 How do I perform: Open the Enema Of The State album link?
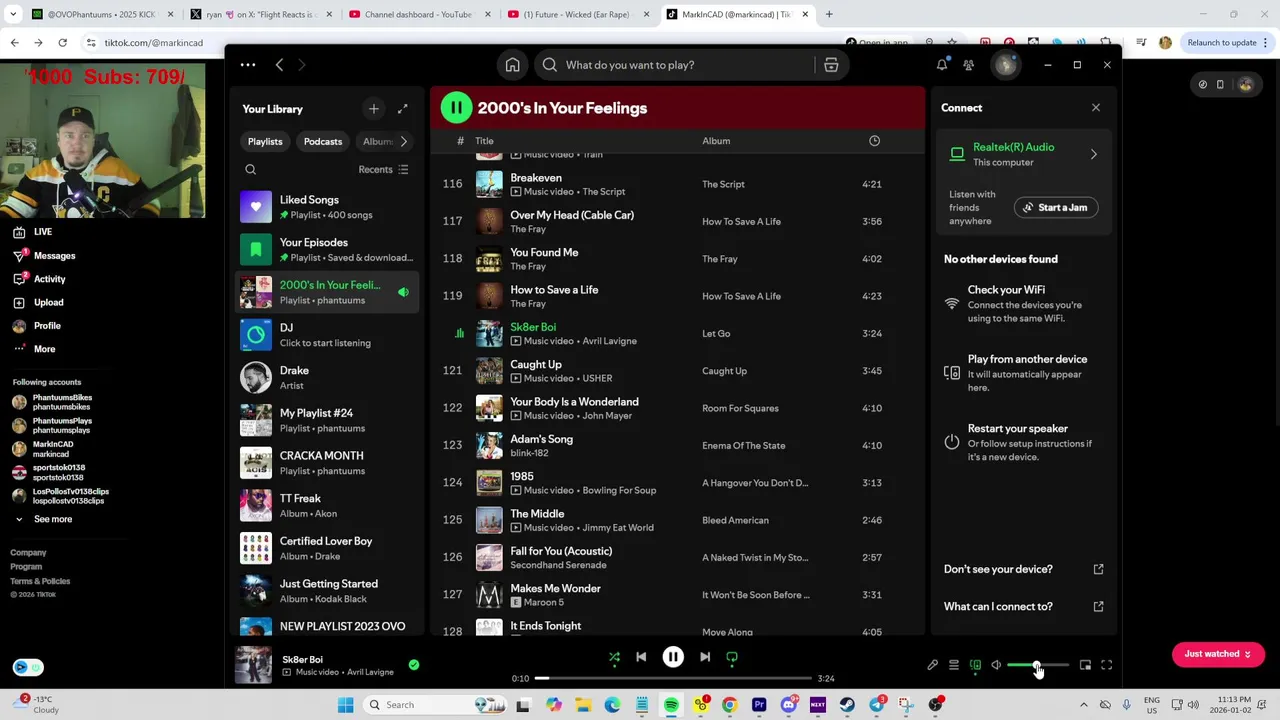744,446
